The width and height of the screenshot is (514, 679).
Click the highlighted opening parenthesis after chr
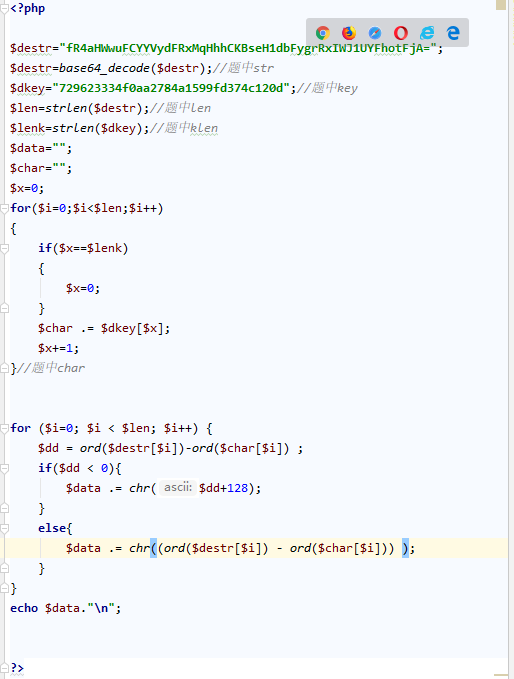click(x=153, y=548)
